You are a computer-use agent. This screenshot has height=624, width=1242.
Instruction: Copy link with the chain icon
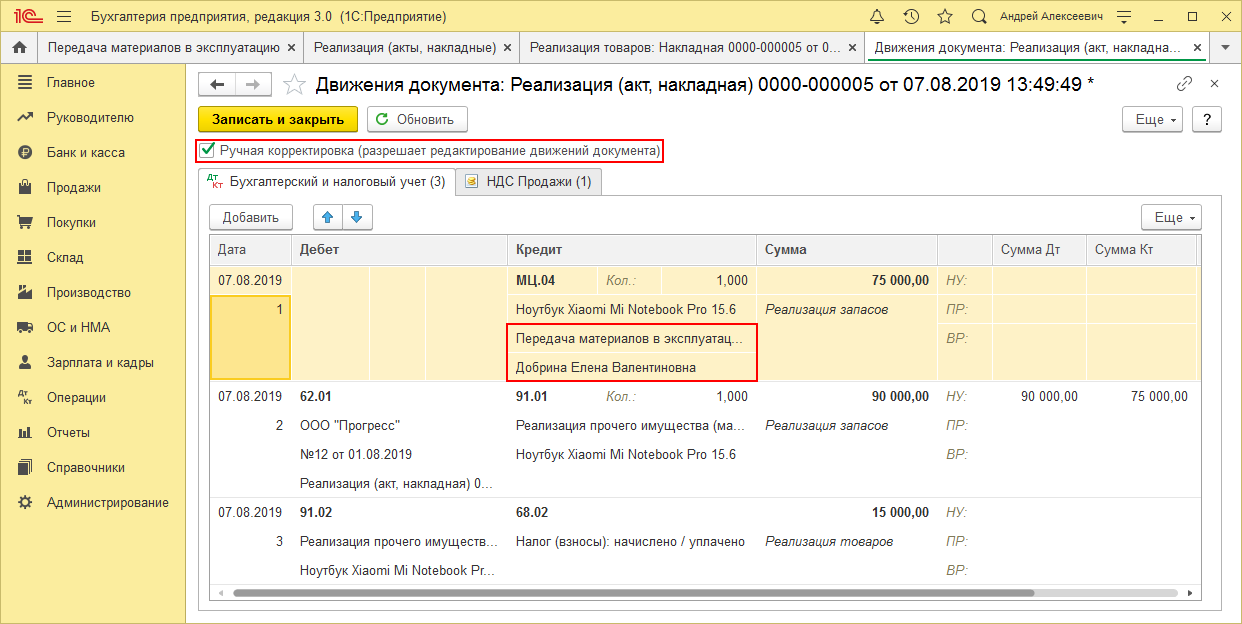click(x=1185, y=85)
